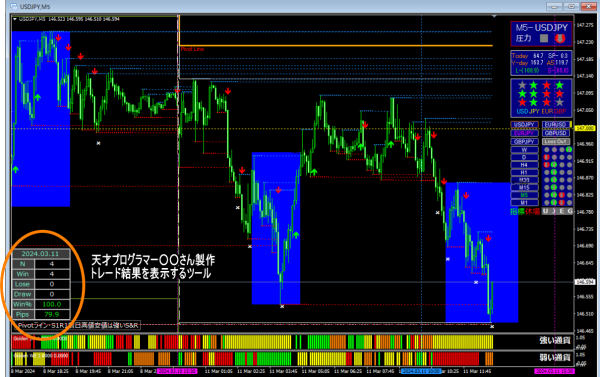The height and width of the screenshot is (377, 600).
Task: Click the green indicator dot in the H1 row
Action: [554, 172]
